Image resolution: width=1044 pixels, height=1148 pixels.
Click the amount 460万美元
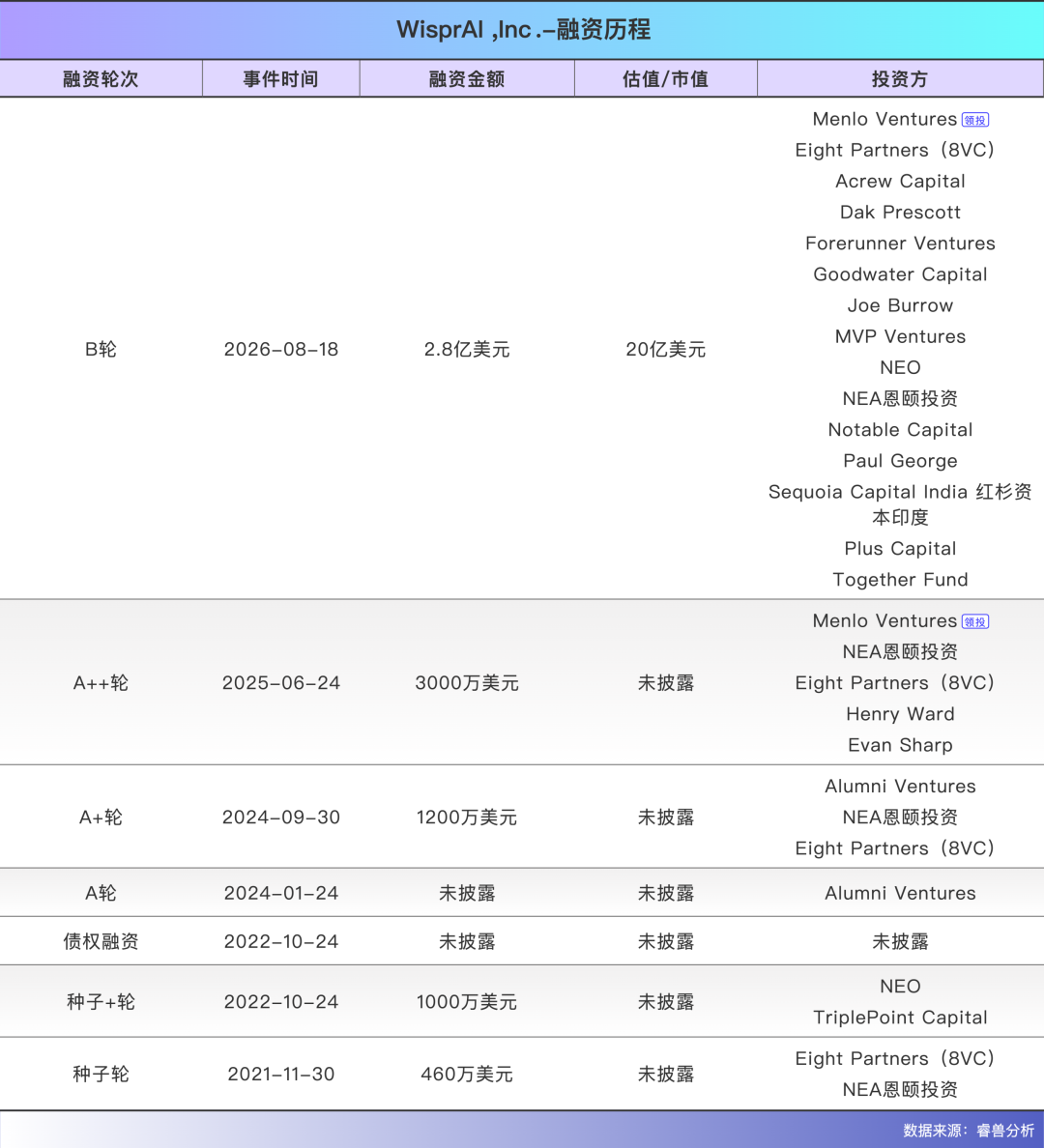pyautogui.click(x=467, y=1074)
